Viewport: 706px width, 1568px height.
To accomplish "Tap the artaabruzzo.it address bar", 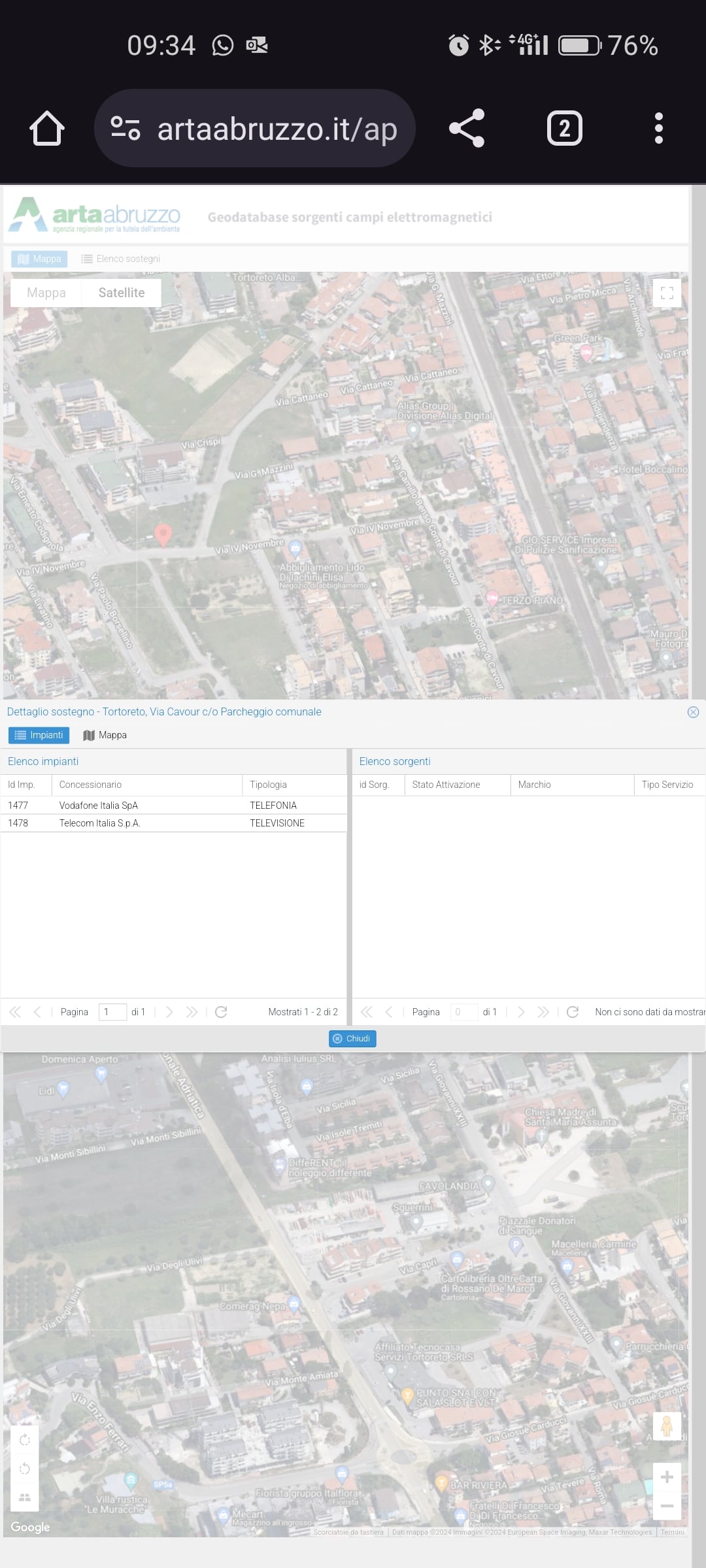I will 255,128.
